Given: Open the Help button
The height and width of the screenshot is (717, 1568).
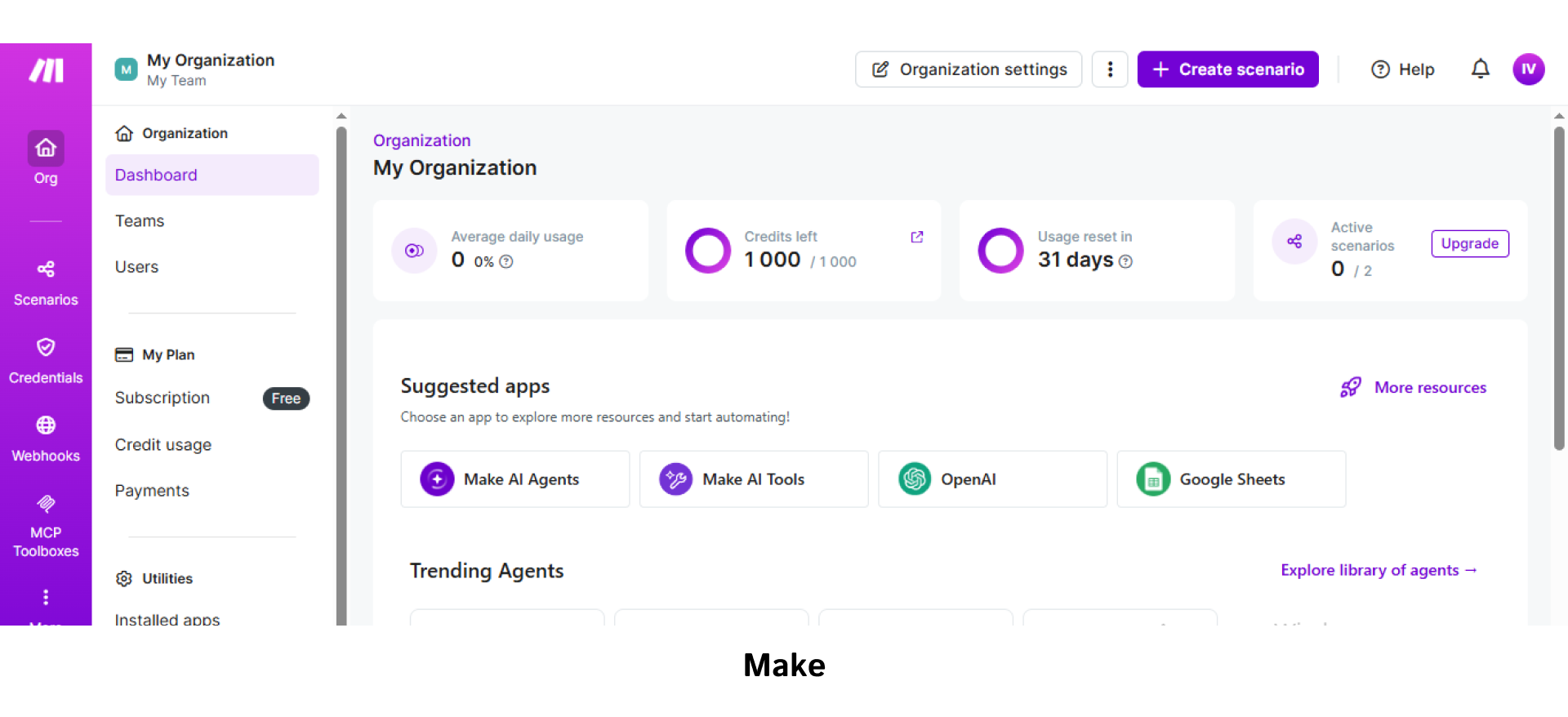Looking at the screenshot, I should [x=1402, y=69].
